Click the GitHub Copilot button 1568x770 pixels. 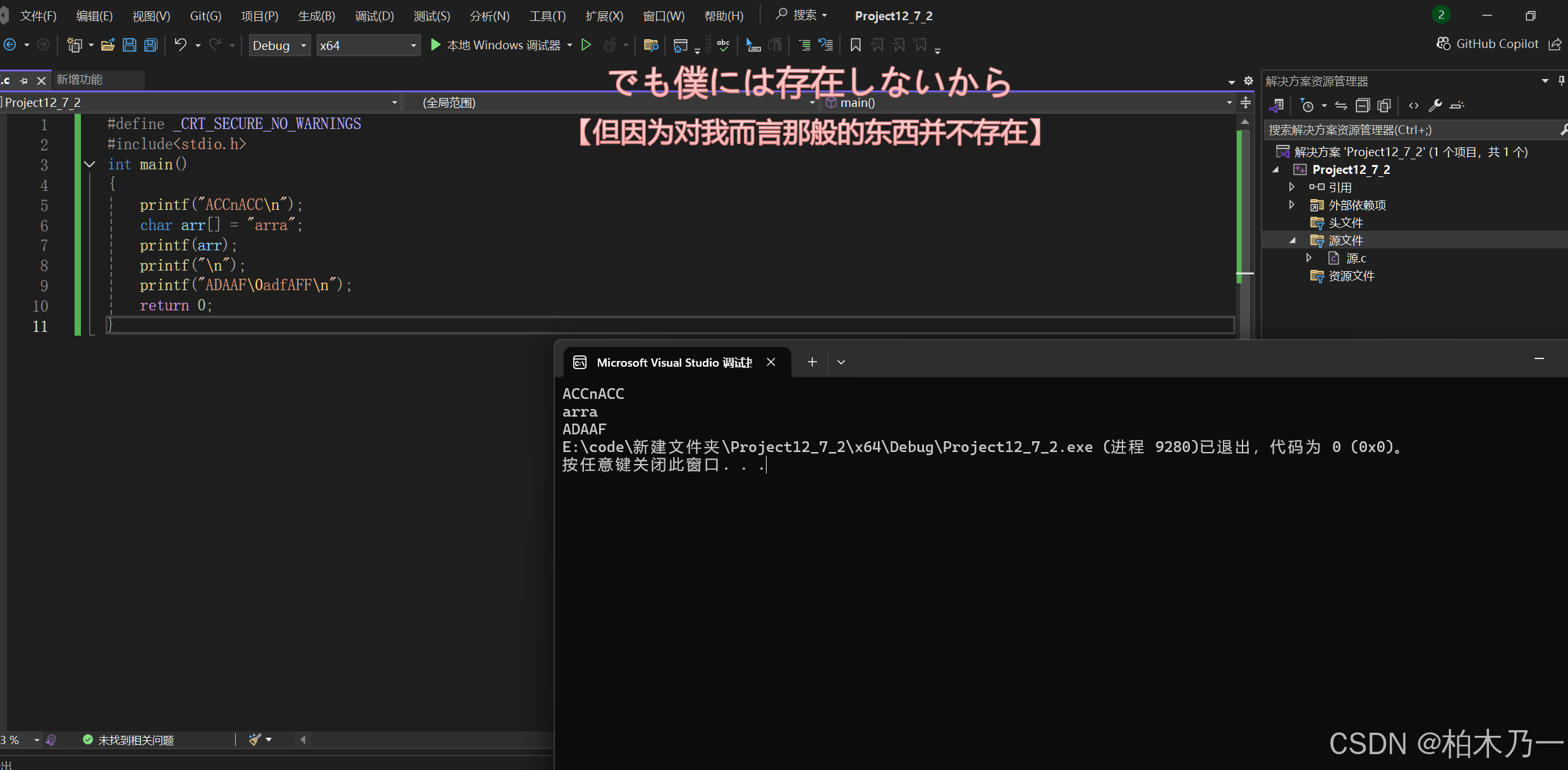pyautogui.click(x=1488, y=44)
